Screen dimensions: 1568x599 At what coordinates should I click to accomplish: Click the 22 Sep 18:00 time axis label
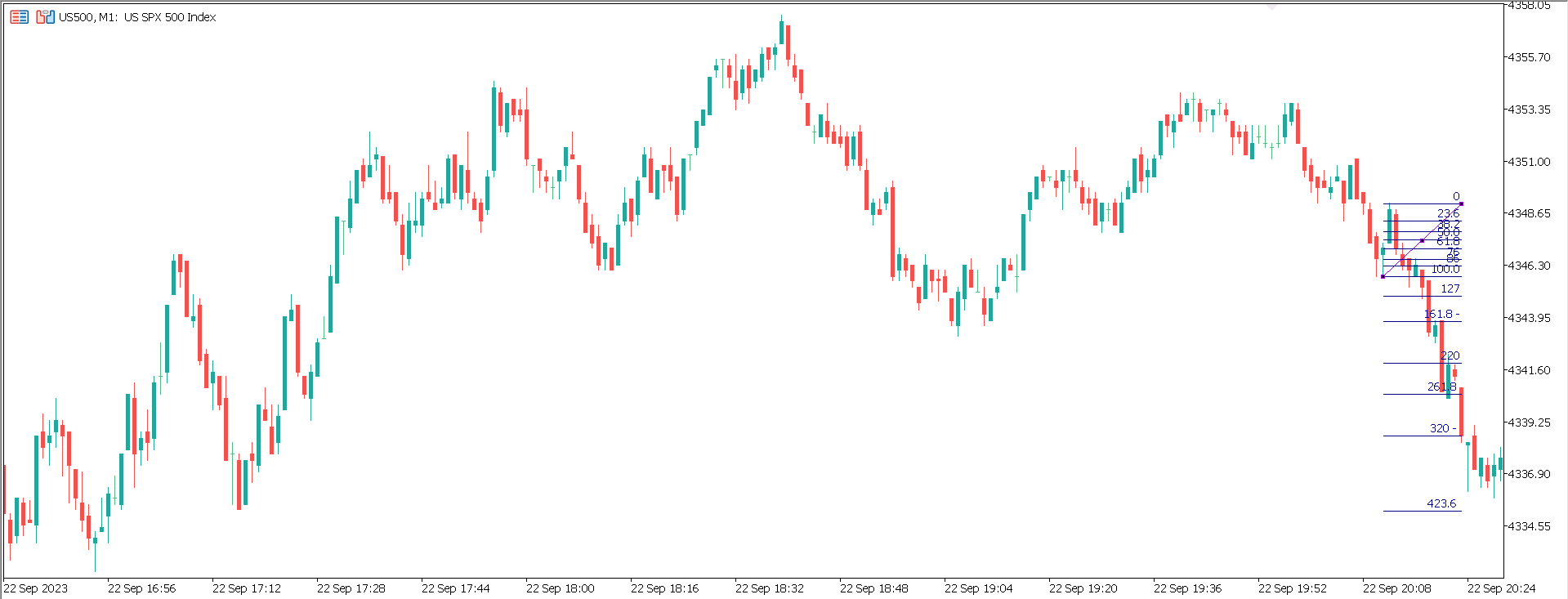pos(560,588)
